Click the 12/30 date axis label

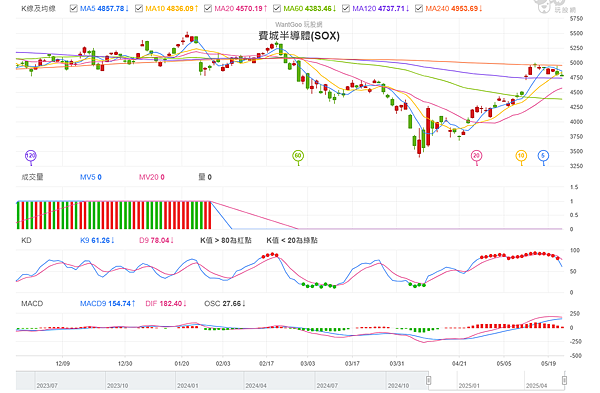(125, 363)
